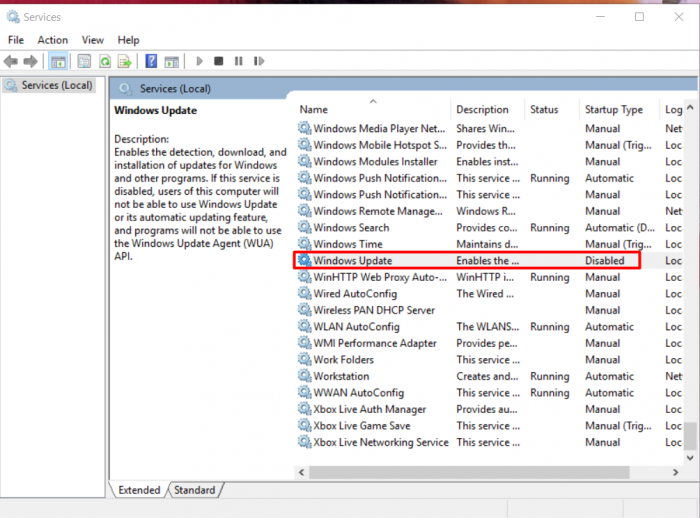Open Properties using the toolbar icon
Screen dimensions: 700x518
pos(84,61)
